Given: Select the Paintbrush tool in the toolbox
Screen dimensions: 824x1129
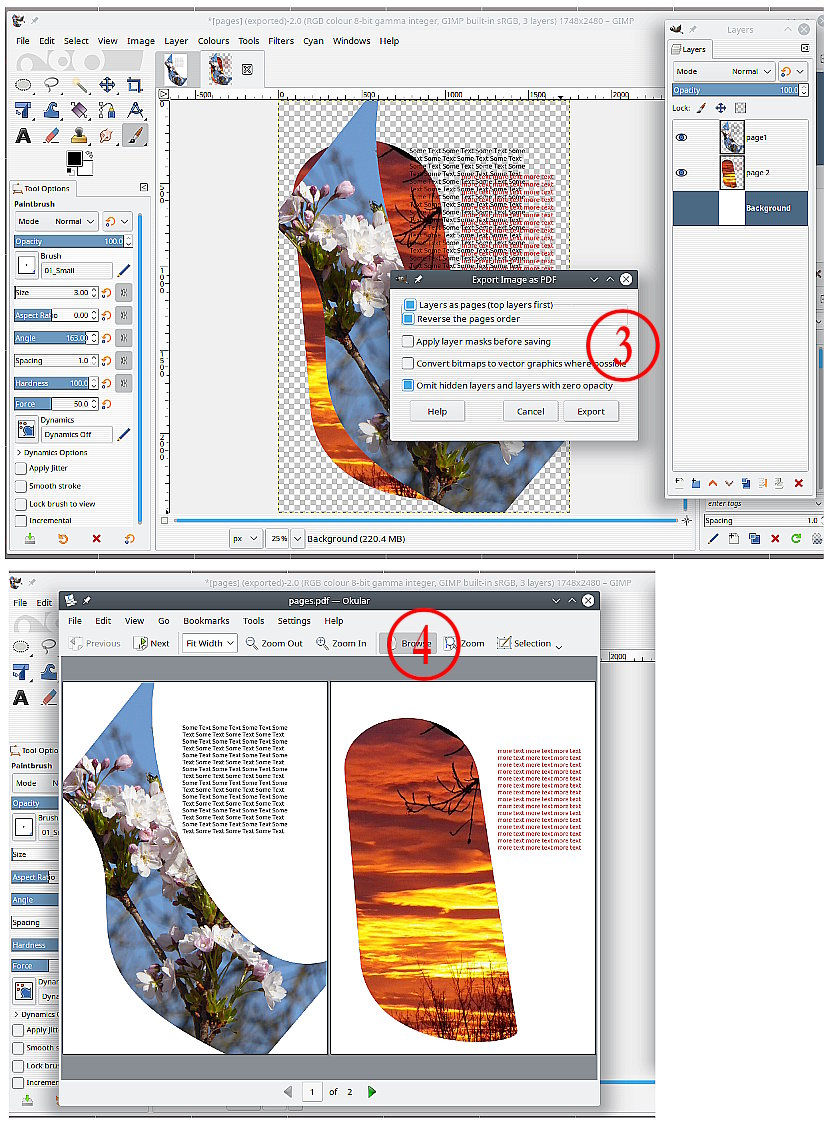Looking at the screenshot, I should click(x=135, y=135).
